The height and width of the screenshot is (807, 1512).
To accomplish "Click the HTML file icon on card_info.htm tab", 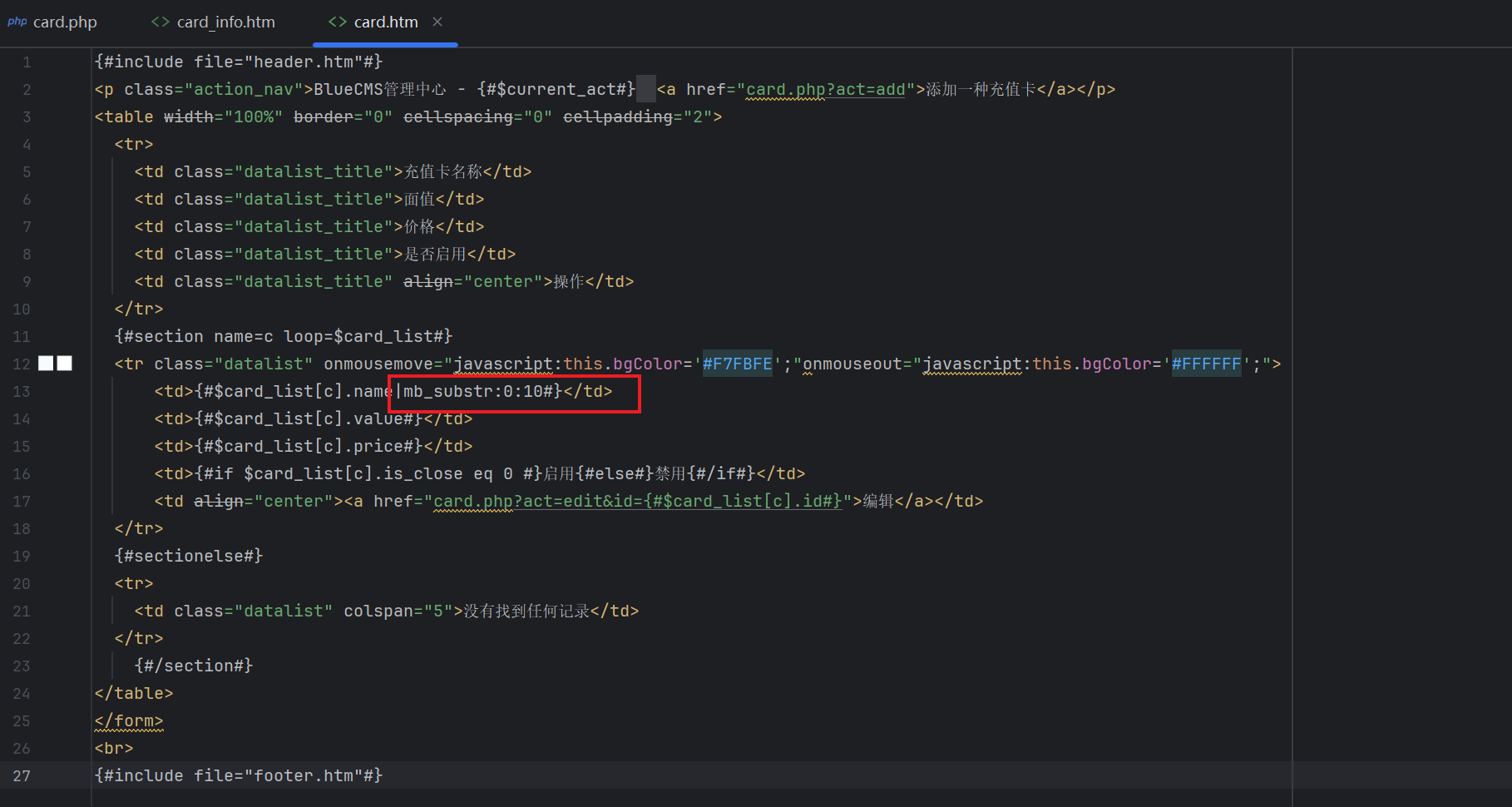I will tap(161, 22).
